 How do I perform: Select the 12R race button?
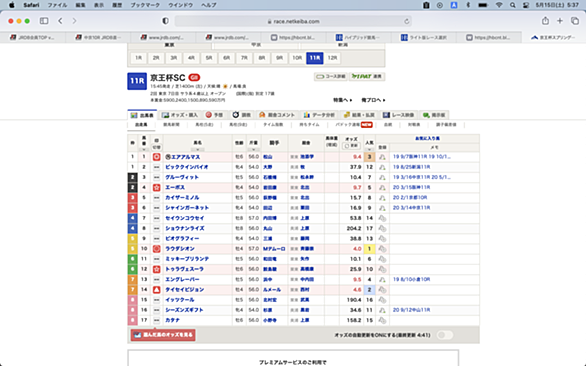tap(332, 58)
